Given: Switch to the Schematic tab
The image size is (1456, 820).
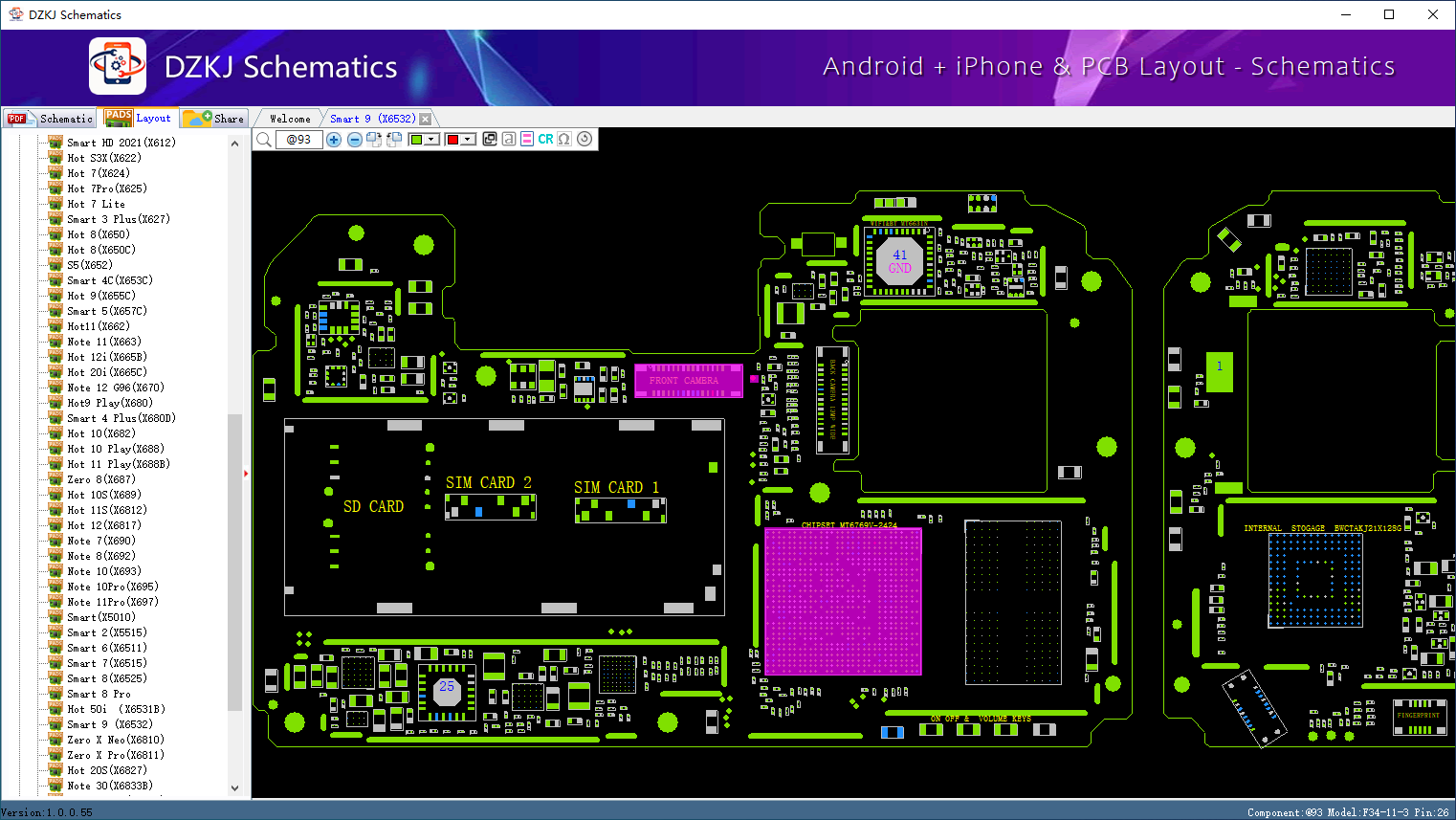Looking at the screenshot, I should pyautogui.click(x=50, y=119).
